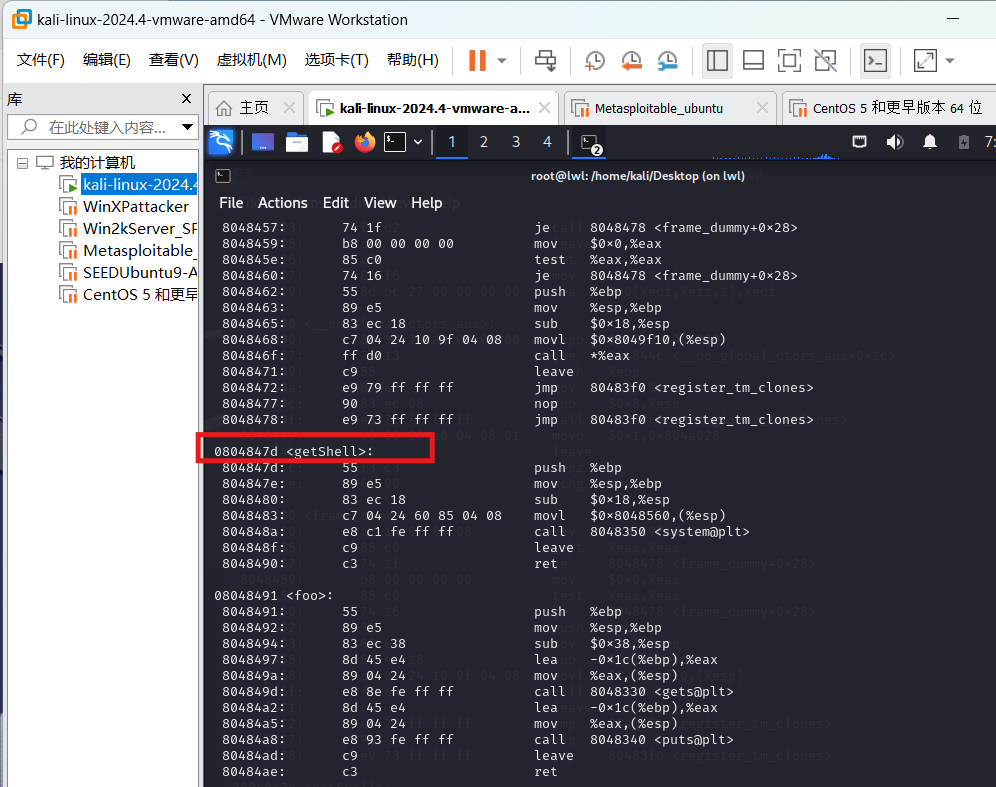Screen dimensions: 996x787
Task: Click the 'system@plt' call line
Action: (x=486, y=532)
